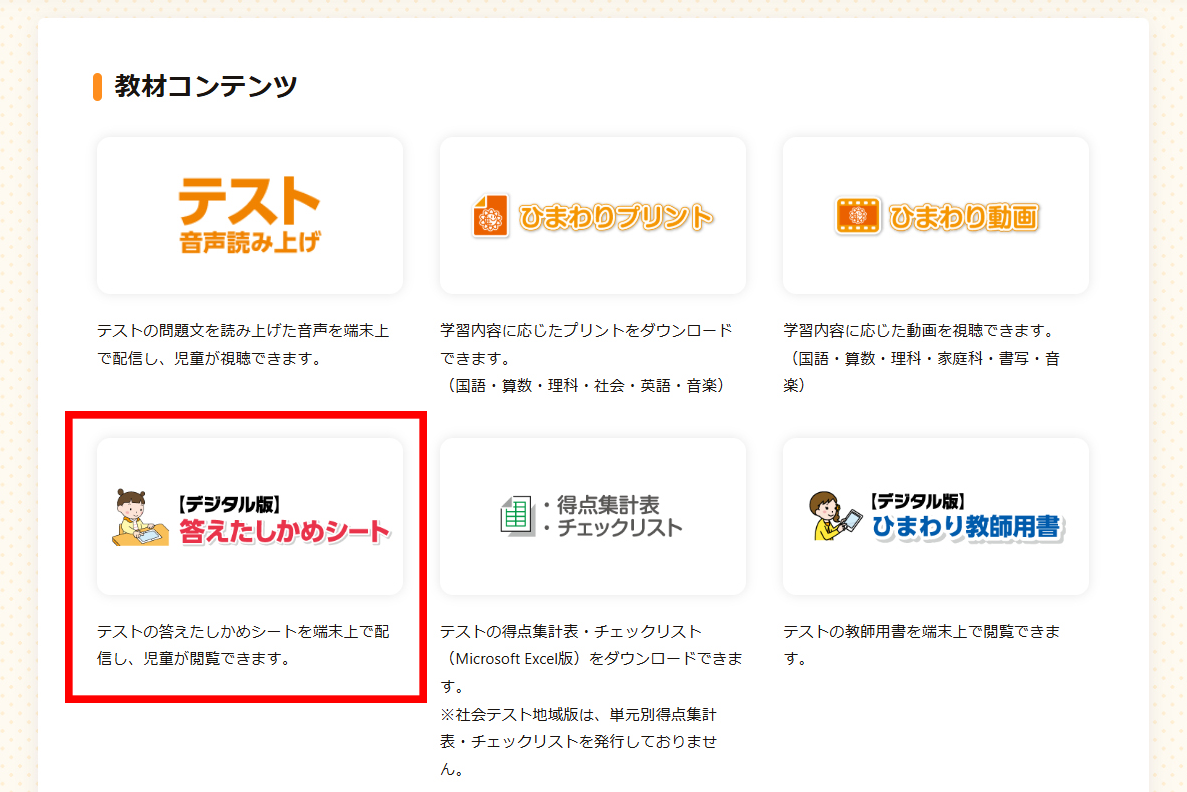The width and height of the screenshot is (1187, 792).
Task: Select the ひまわり動画 tile
Action: point(935,215)
